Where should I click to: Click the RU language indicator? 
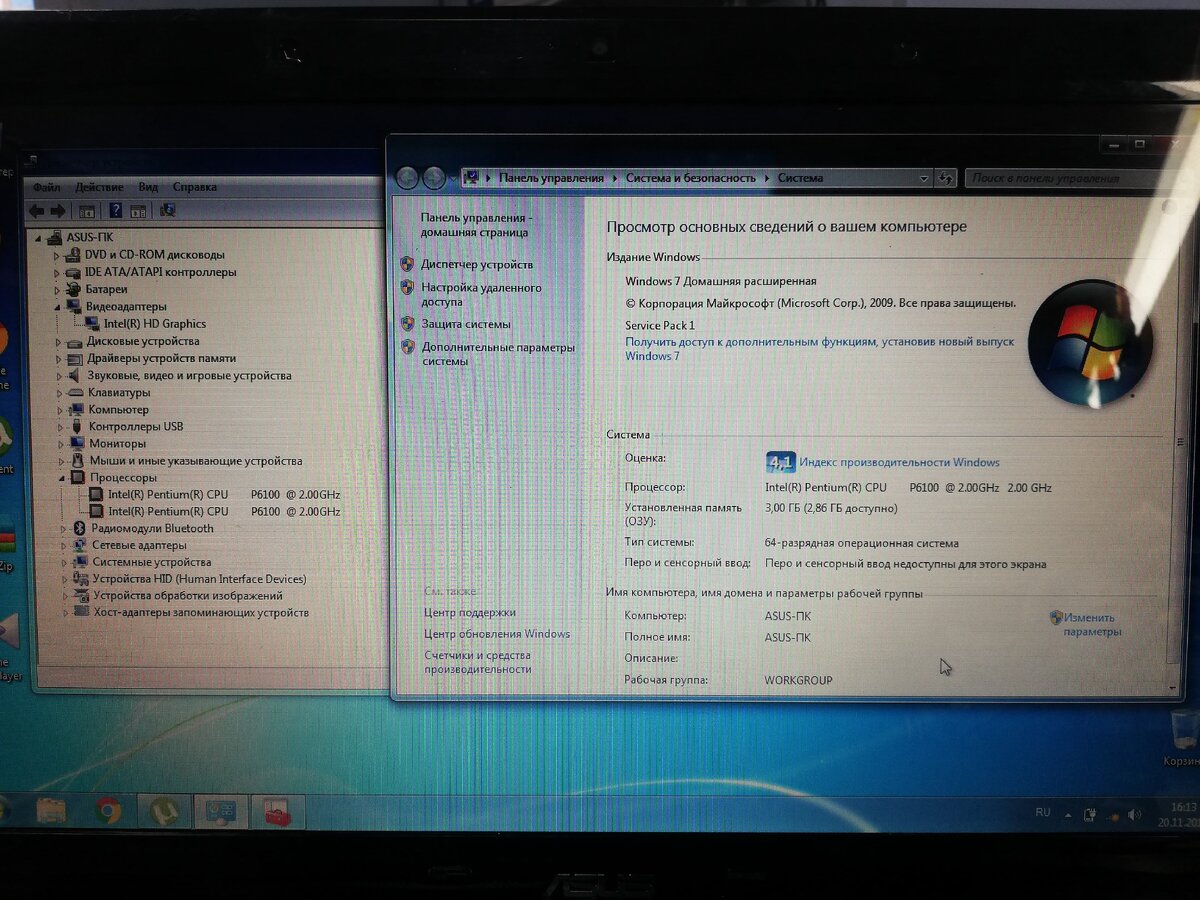pos(1043,813)
